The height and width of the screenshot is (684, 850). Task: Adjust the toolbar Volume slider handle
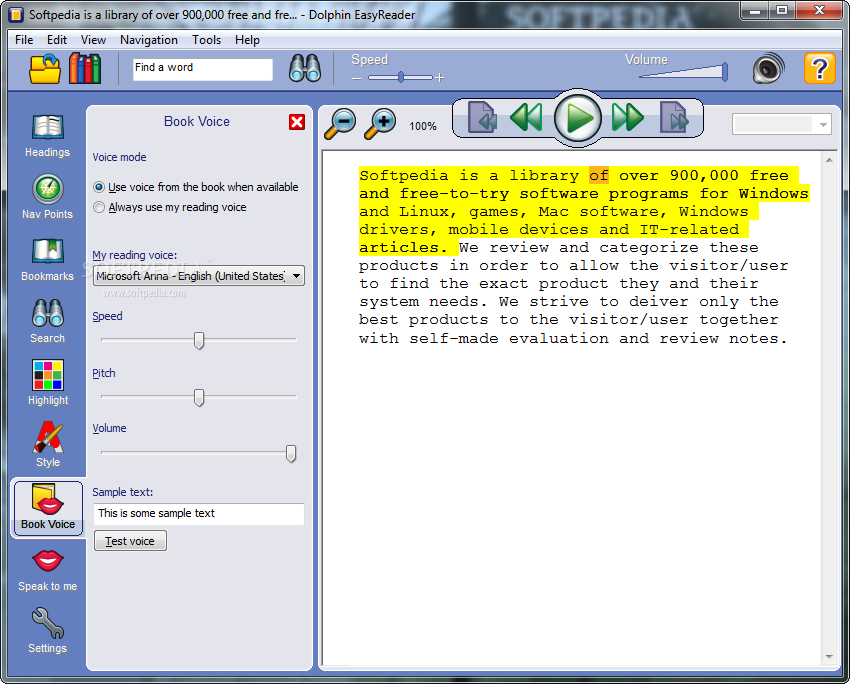tap(725, 72)
